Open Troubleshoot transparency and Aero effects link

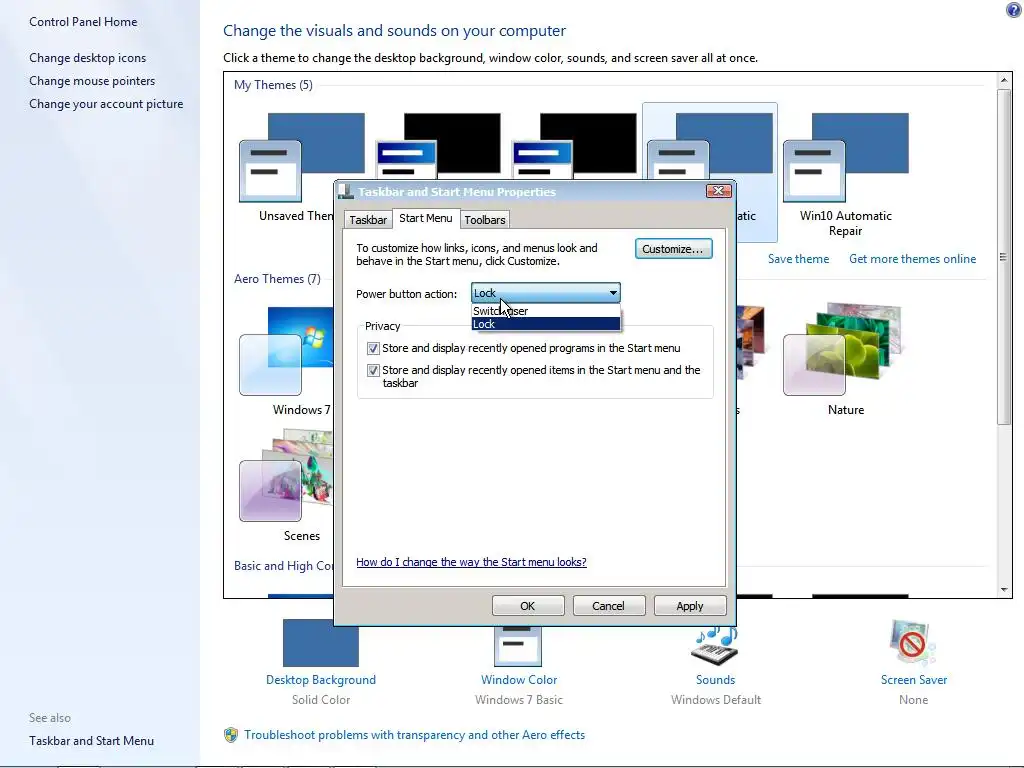click(x=414, y=735)
